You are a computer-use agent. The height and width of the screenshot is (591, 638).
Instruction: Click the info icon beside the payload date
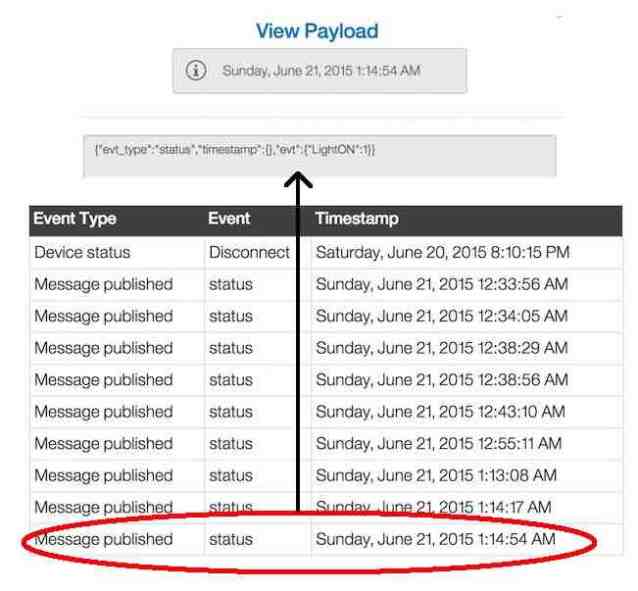[x=196, y=70]
